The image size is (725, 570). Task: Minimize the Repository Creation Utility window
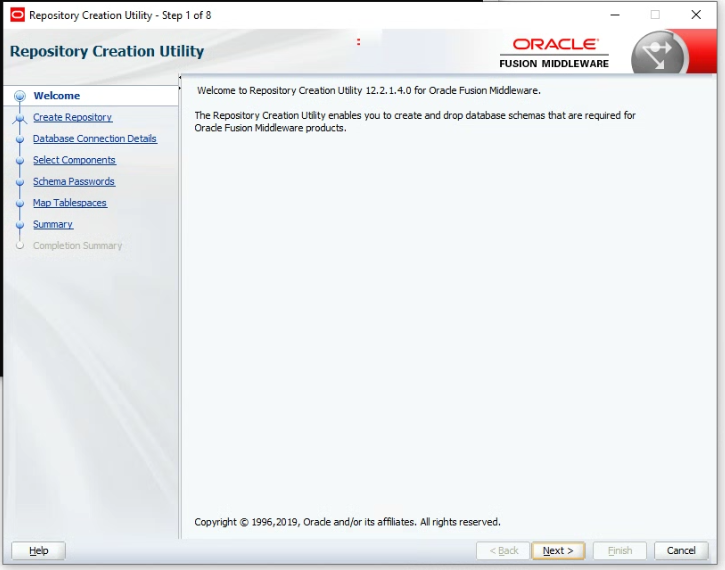point(614,15)
